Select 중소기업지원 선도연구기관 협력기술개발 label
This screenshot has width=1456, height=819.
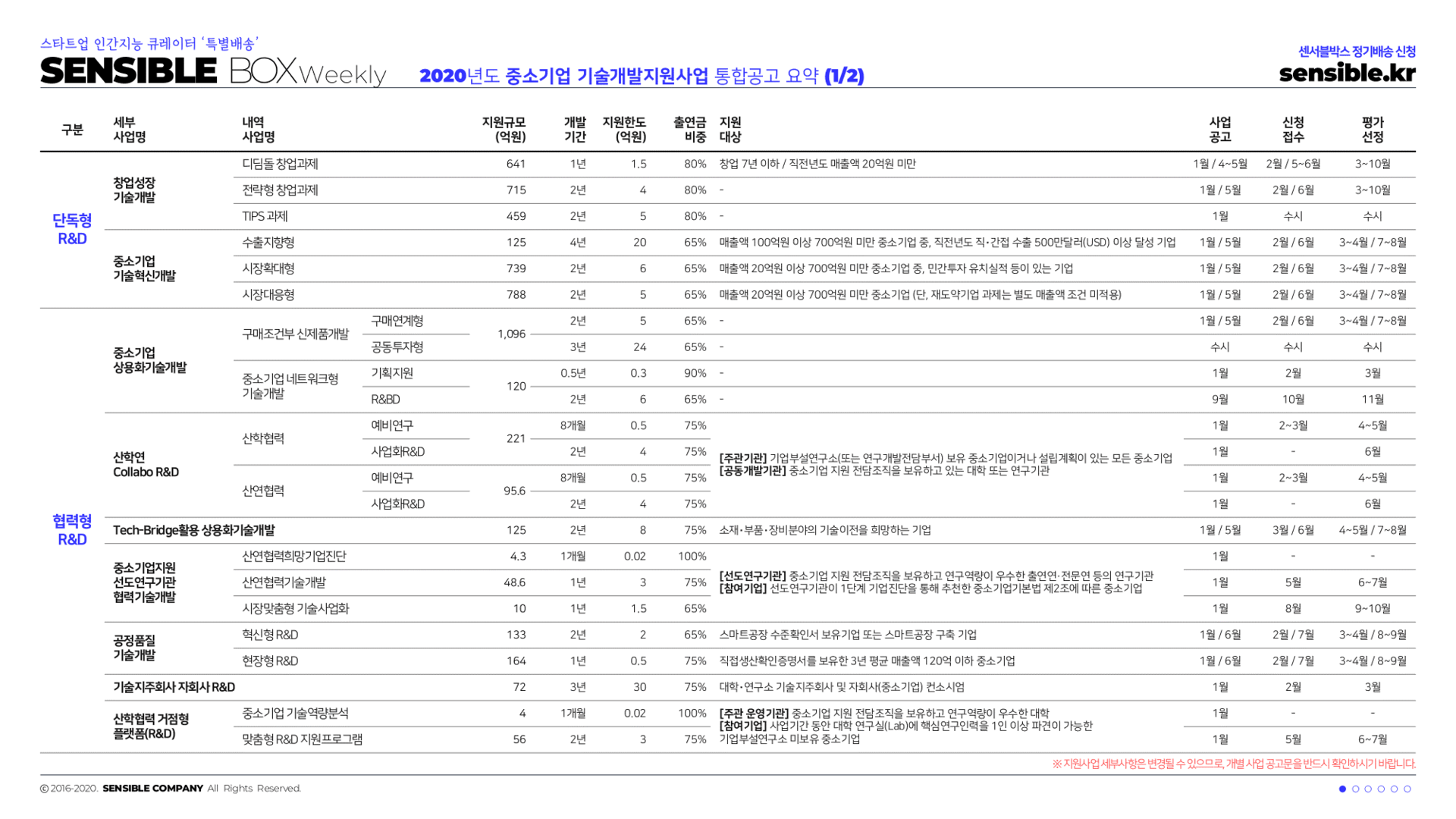pos(144,582)
